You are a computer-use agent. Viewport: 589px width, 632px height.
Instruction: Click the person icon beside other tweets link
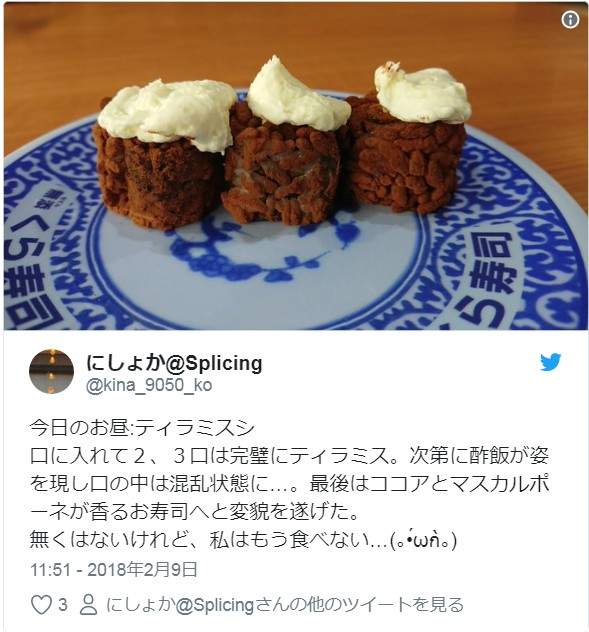(88, 605)
